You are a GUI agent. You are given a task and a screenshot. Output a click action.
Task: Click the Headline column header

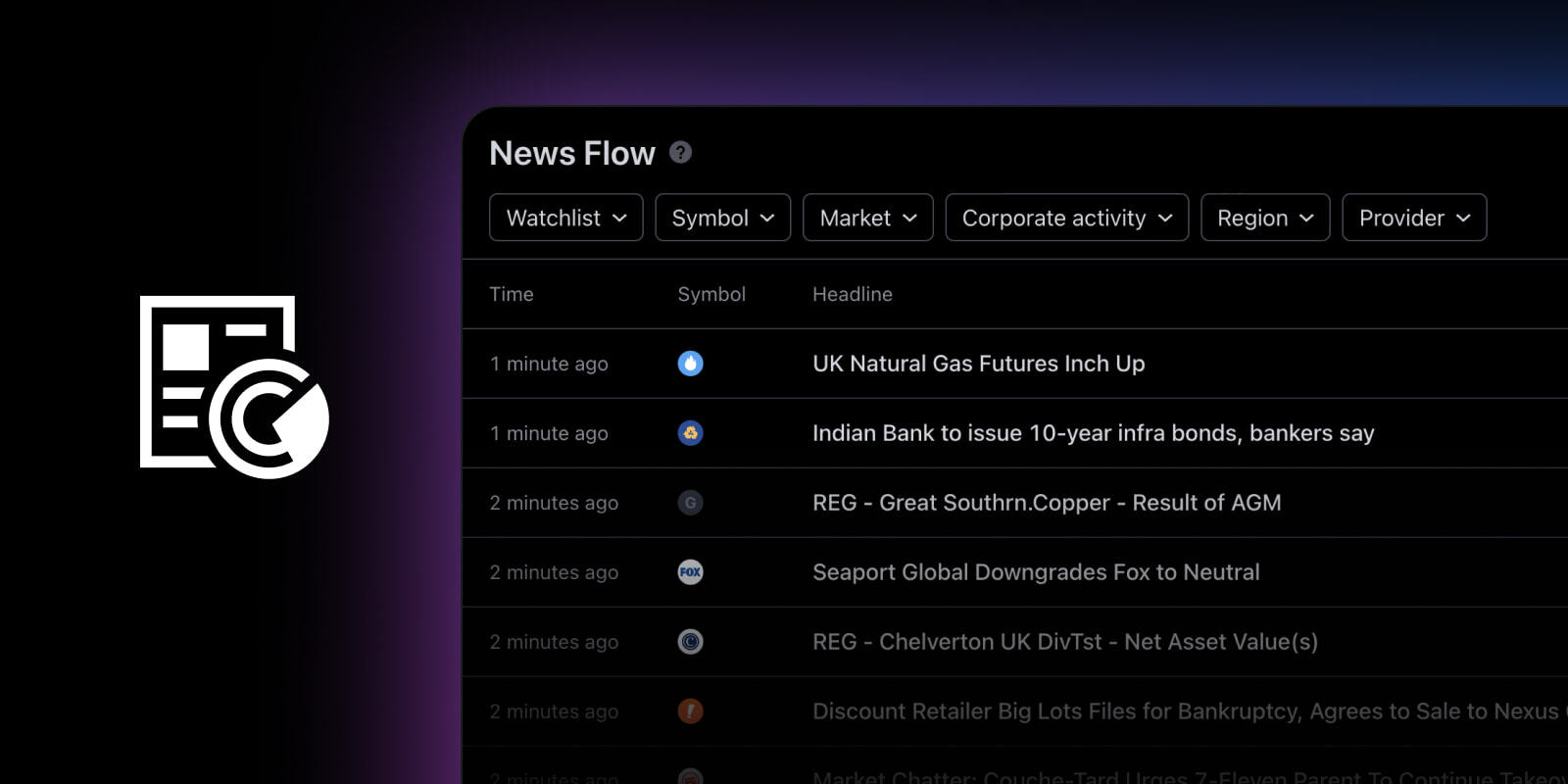[852, 294]
